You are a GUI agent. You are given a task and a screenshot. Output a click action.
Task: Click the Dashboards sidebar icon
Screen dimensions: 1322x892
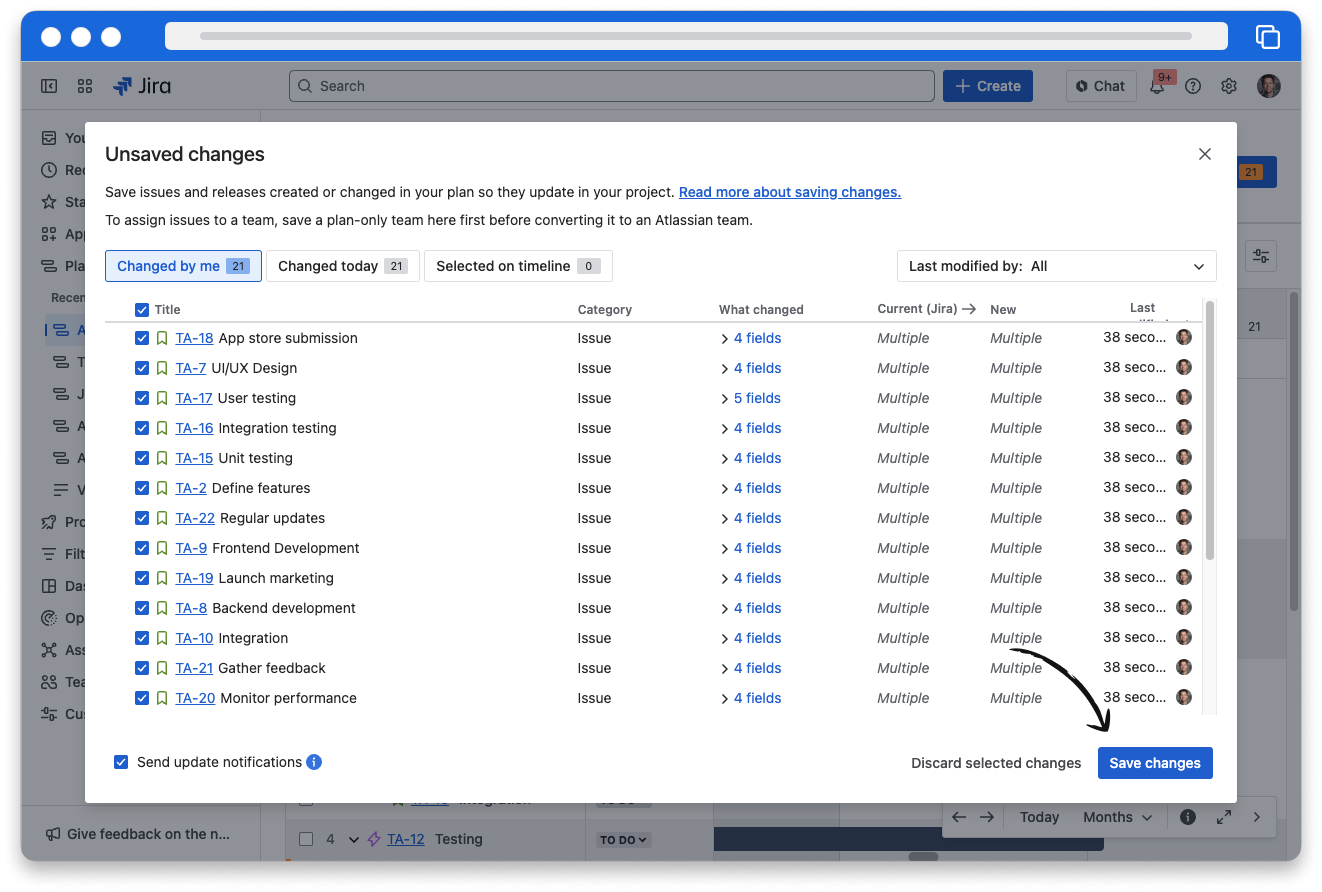[48, 586]
